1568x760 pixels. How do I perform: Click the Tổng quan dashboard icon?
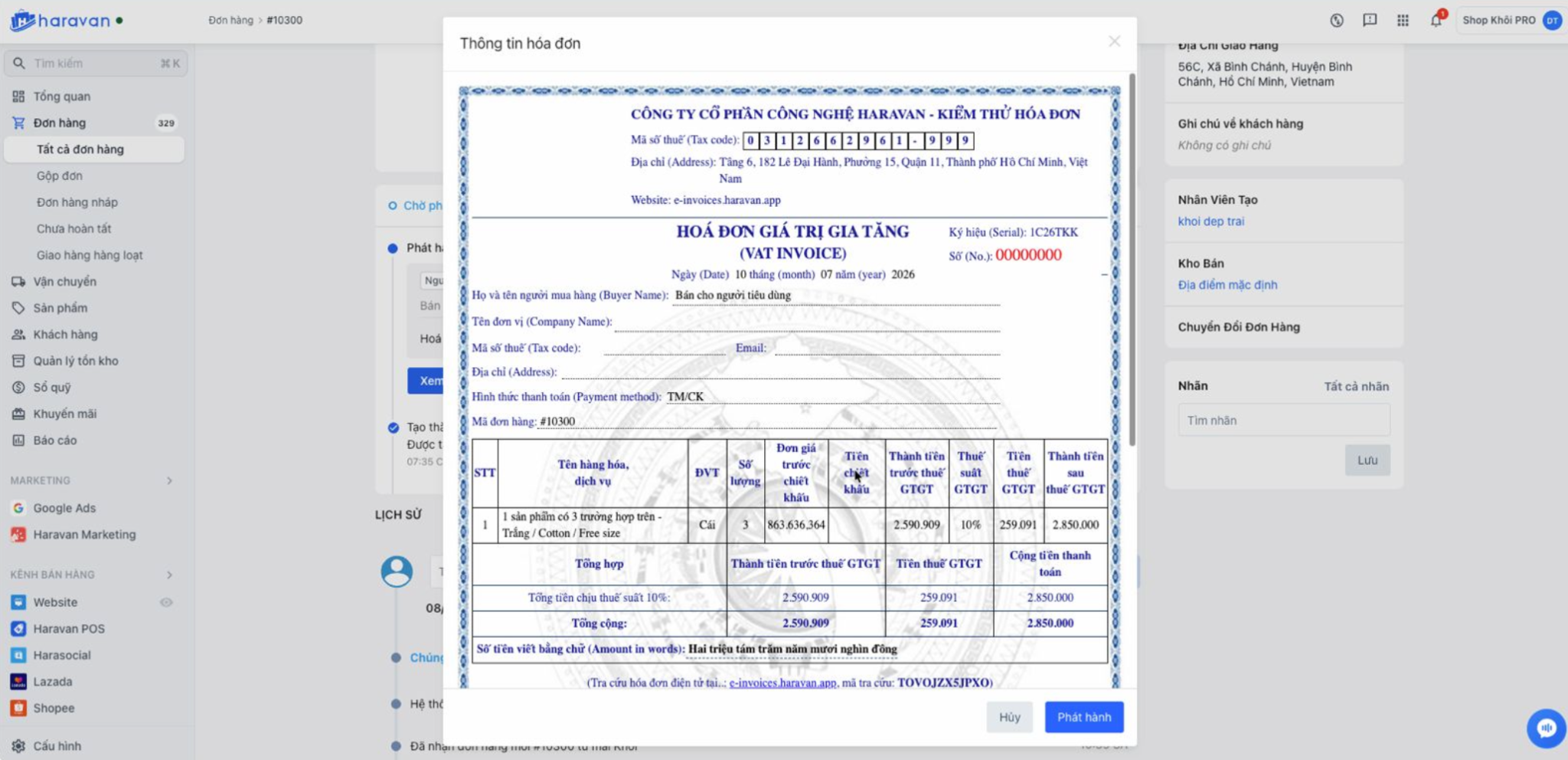18,97
